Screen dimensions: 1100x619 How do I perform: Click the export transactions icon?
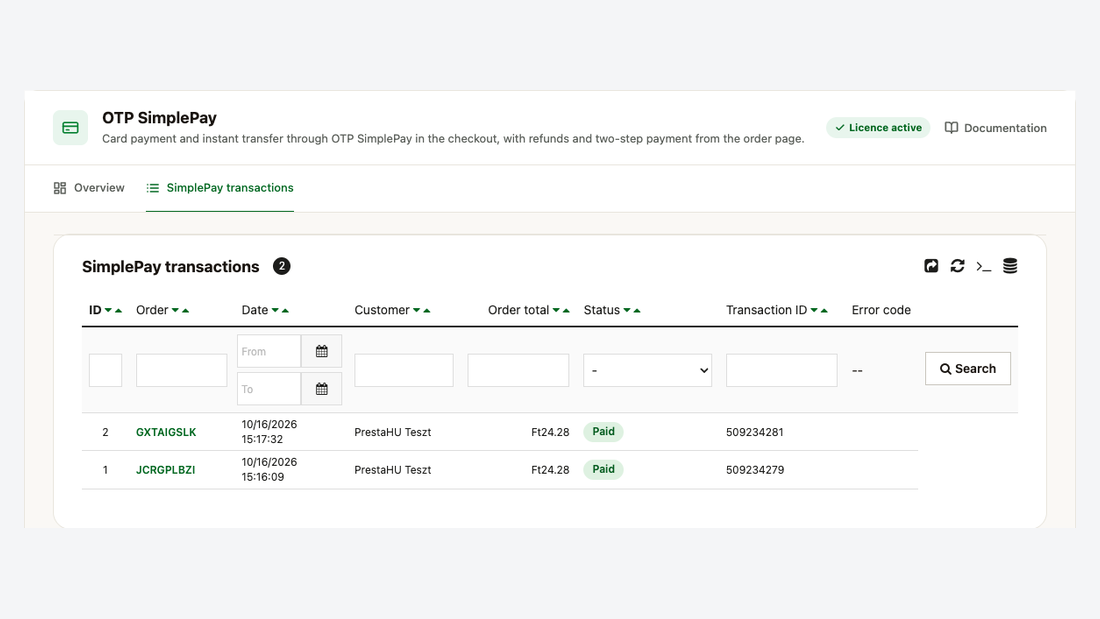click(x=931, y=266)
